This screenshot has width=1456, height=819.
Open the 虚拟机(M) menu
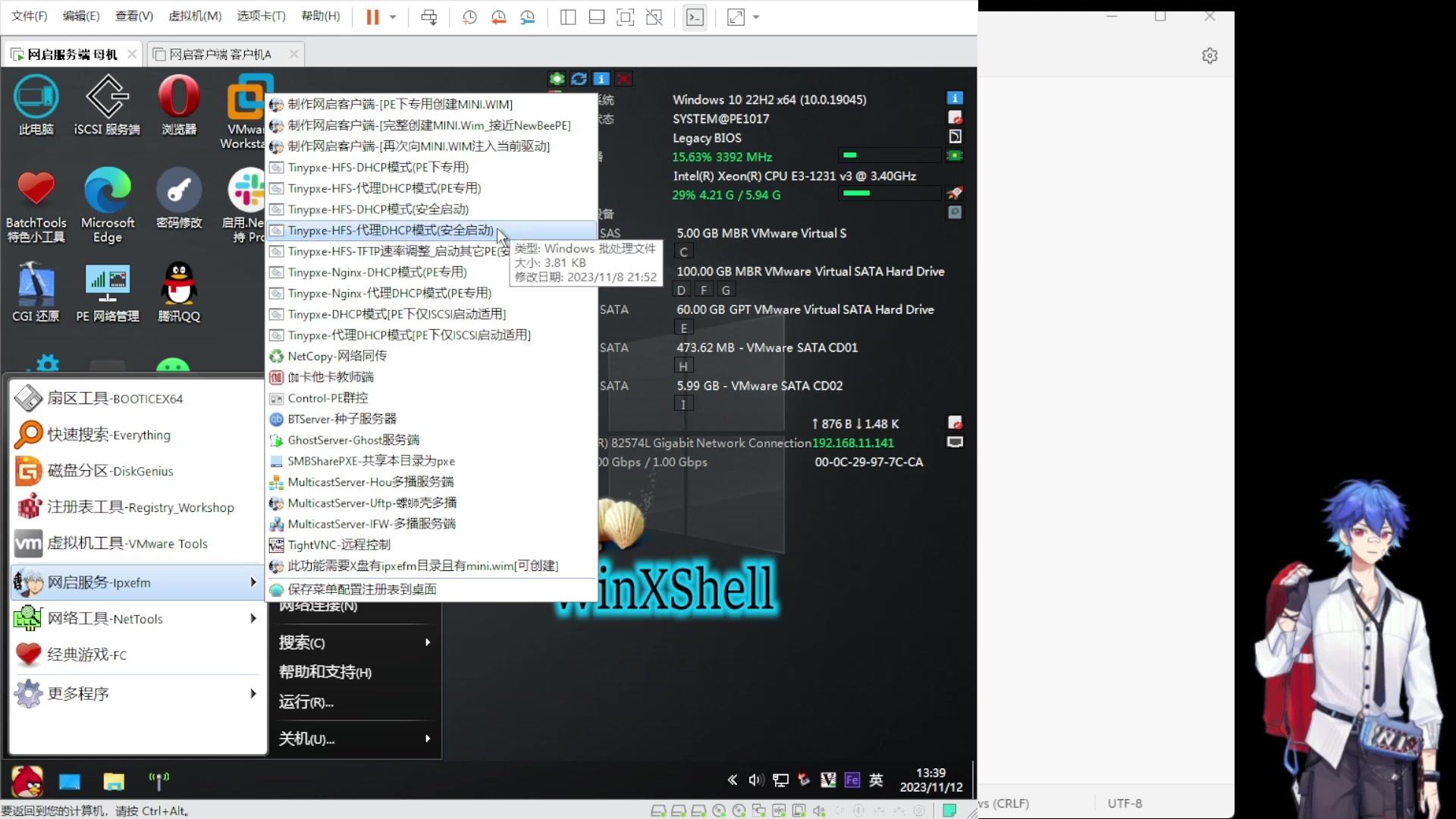click(x=195, y=16)
